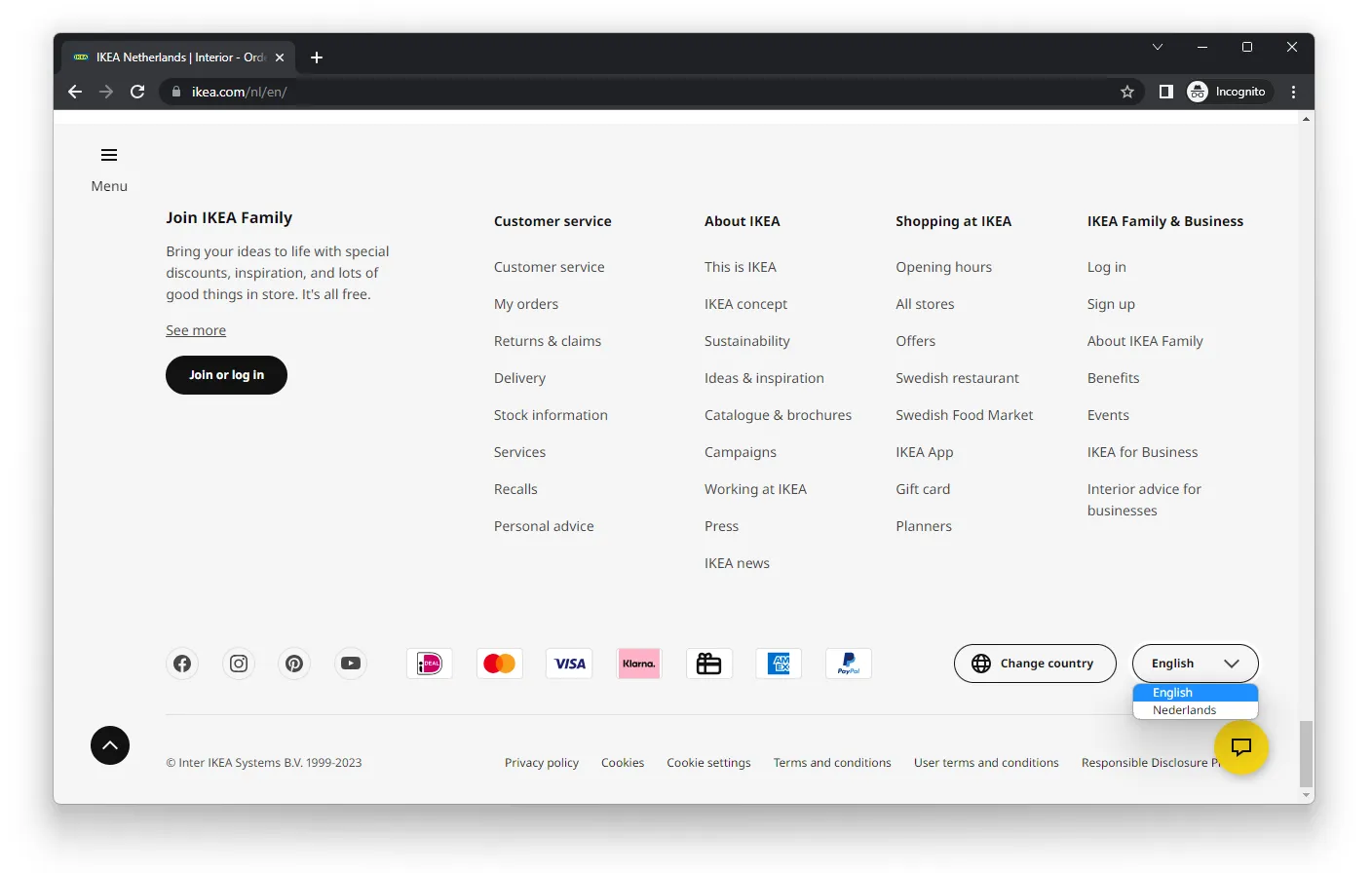Screen dimensions: 1372x873
Task: Open Working at IKEA link
Action: point(755,489)
